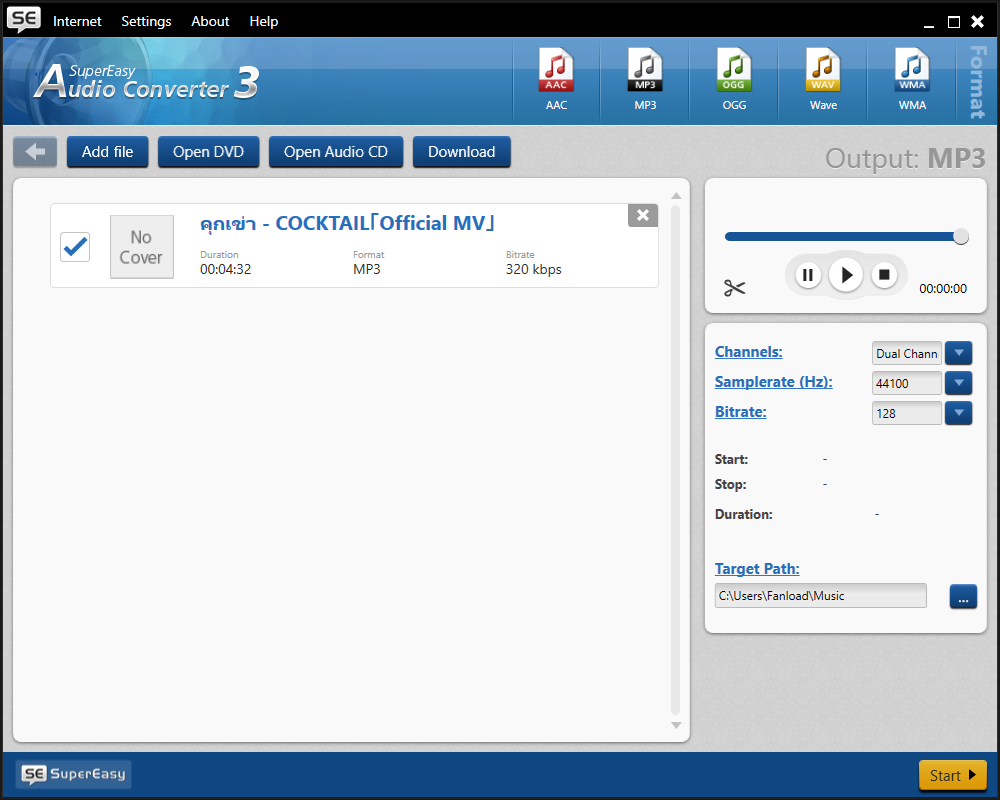Click the file list scroll down arrow
This screenshot has height=800, width=1000.
click(676, 725)
